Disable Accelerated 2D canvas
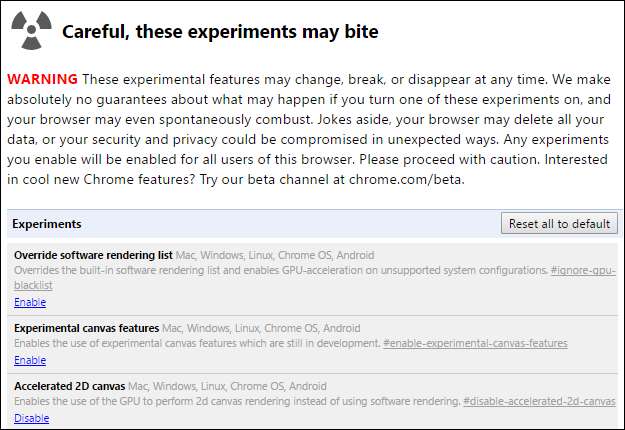Viewport: 625px width, 430px height. [x=32, y=418]
